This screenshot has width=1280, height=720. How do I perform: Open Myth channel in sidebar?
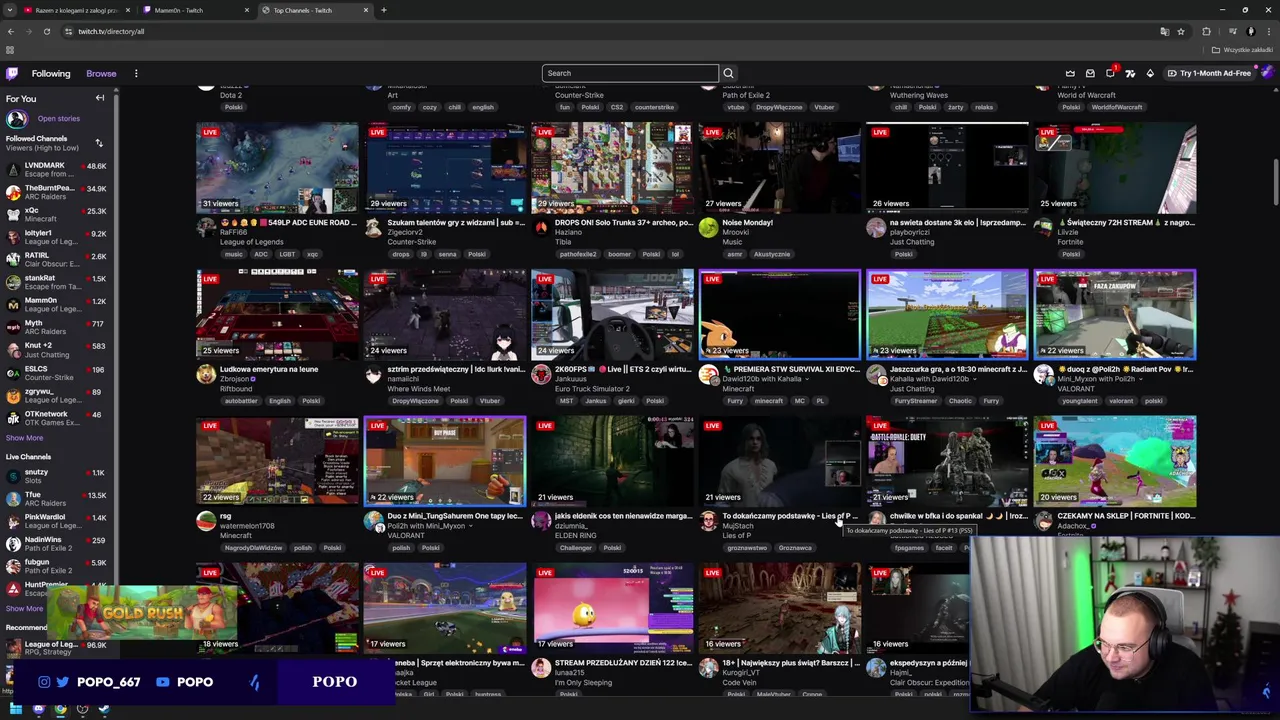coord(57,327)
